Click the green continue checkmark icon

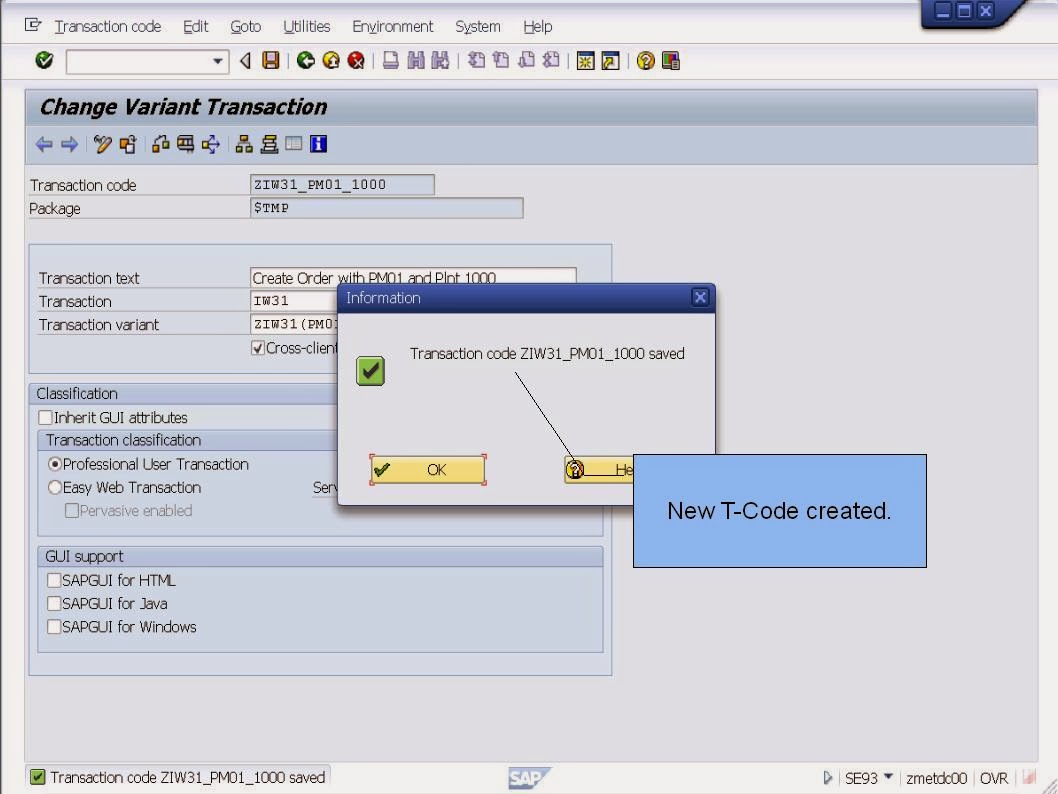[x=42, y=60]
